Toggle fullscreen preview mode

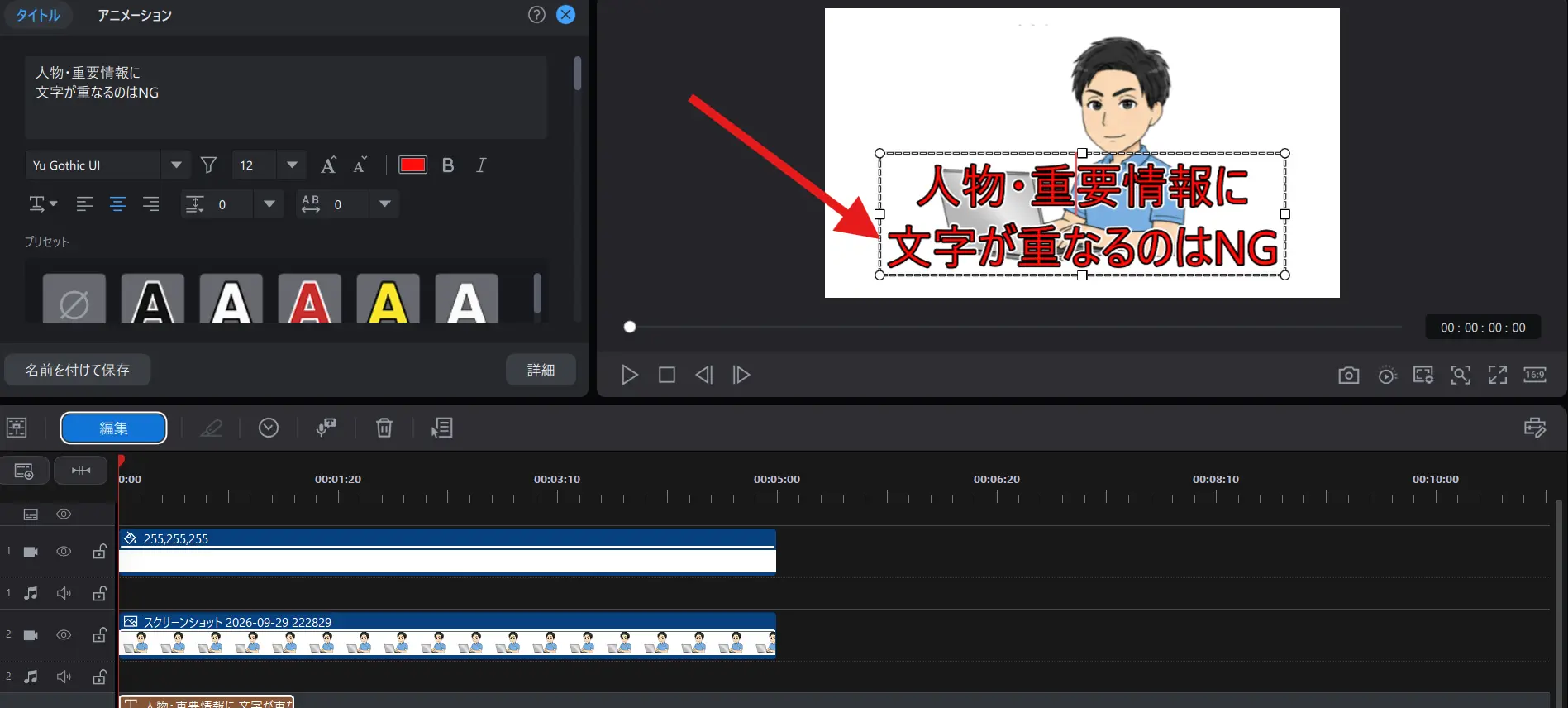tap(1498, 376)
